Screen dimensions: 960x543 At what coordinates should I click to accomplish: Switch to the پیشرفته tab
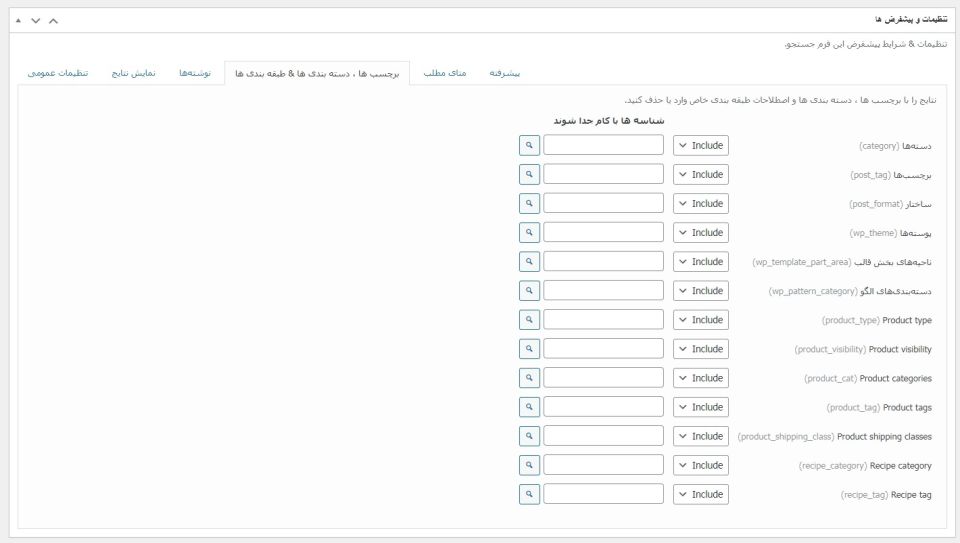(505, 73)
